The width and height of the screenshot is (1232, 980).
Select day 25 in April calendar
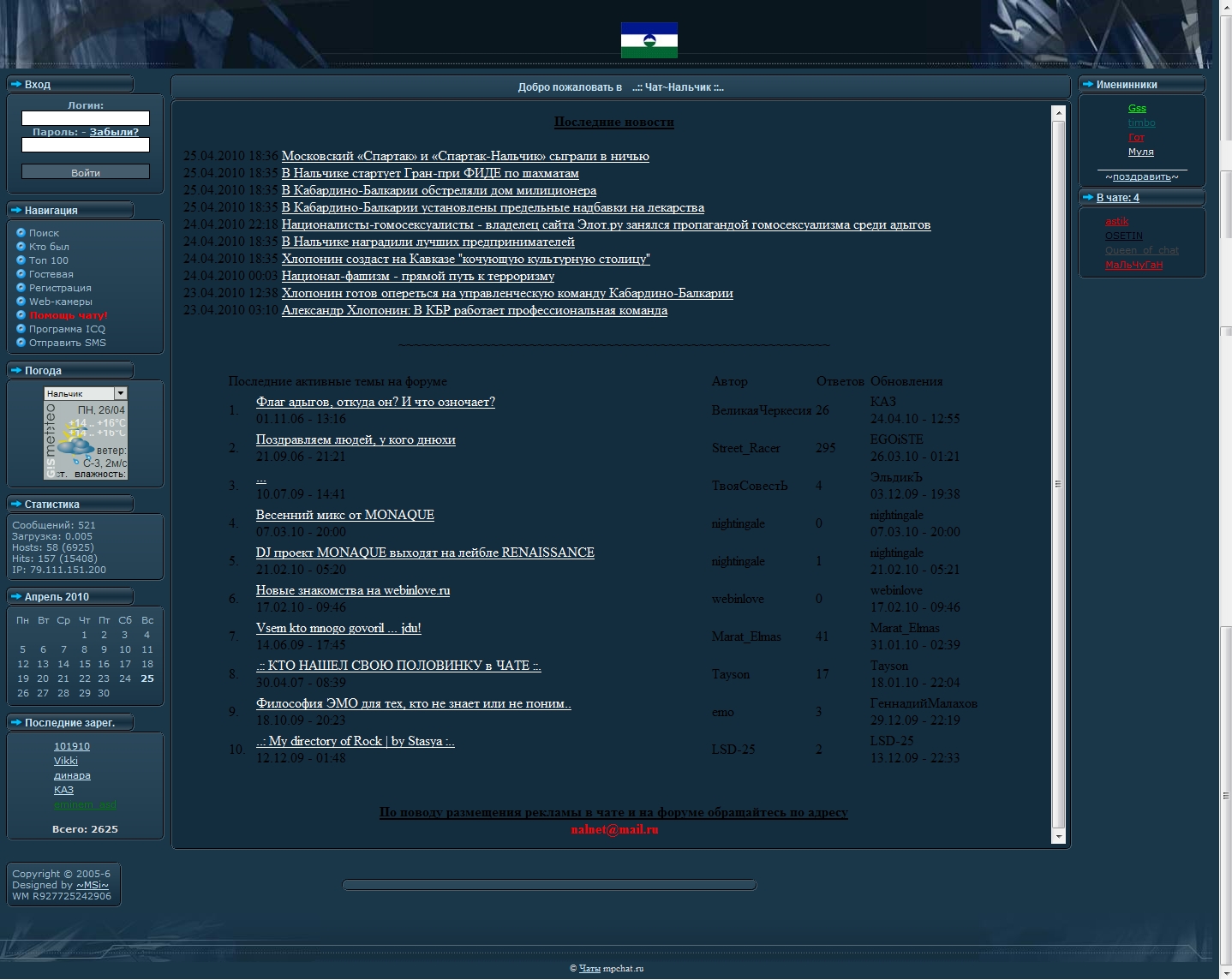coord(147,678)
